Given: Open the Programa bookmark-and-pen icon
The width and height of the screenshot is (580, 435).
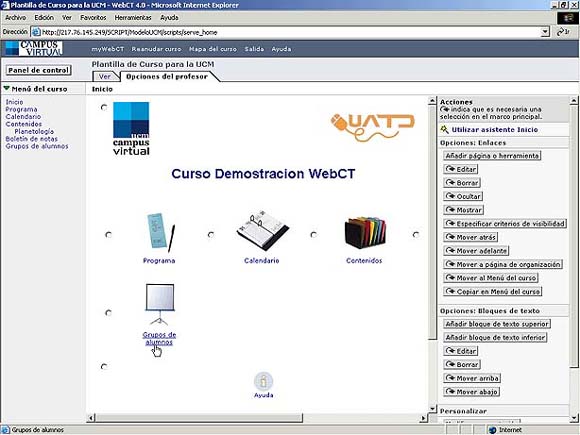Looking at the screenshot, I should 160,233.
